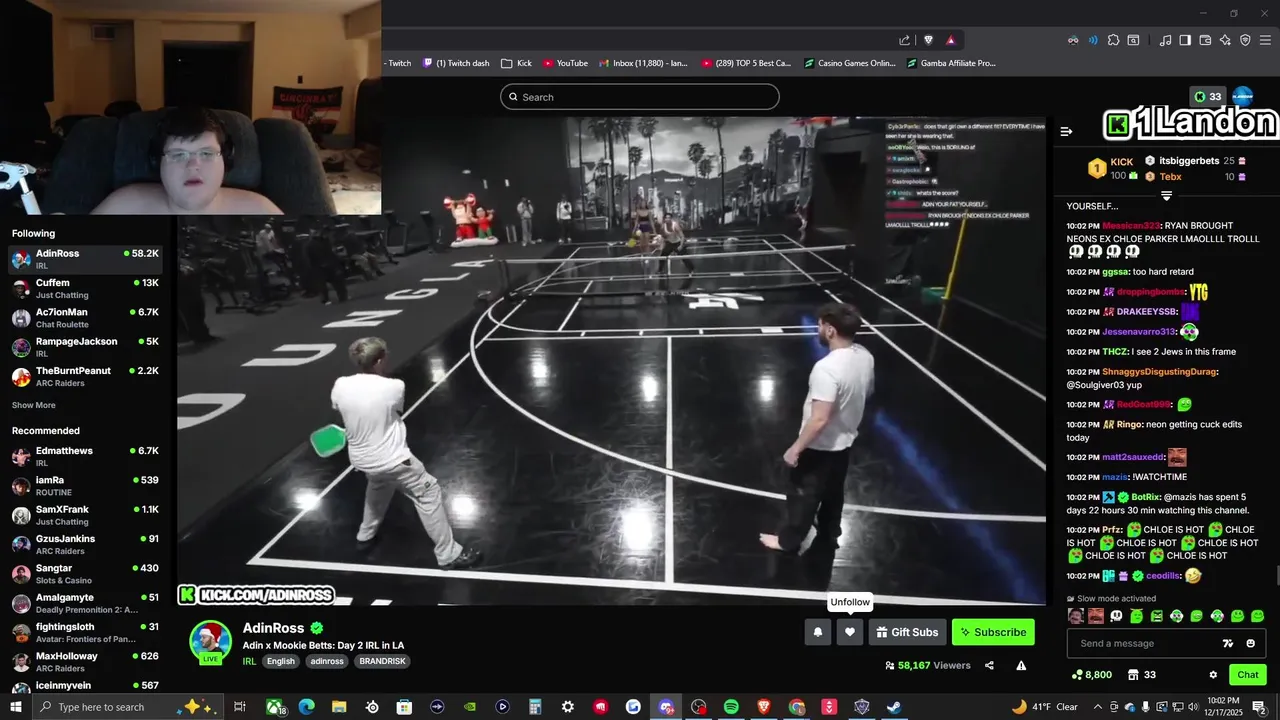Open Spotify from the taskbar
Viewport: 1280px width, 720px height.
click(731, 707)
